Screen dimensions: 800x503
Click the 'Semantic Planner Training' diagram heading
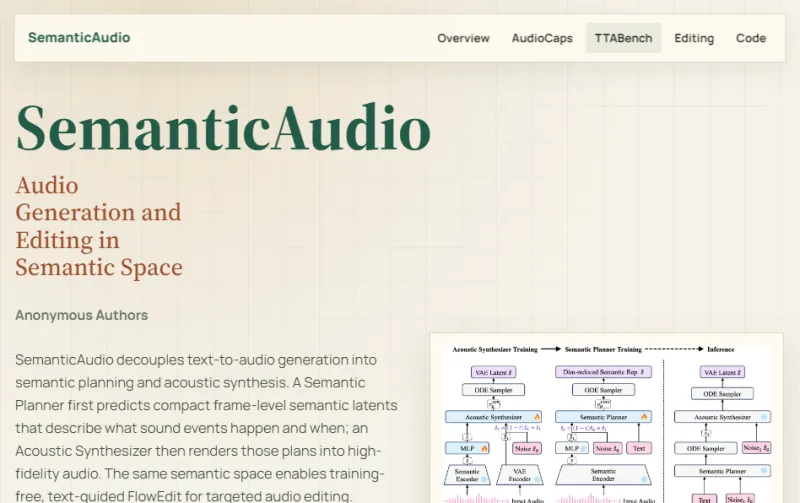[603, 349]
